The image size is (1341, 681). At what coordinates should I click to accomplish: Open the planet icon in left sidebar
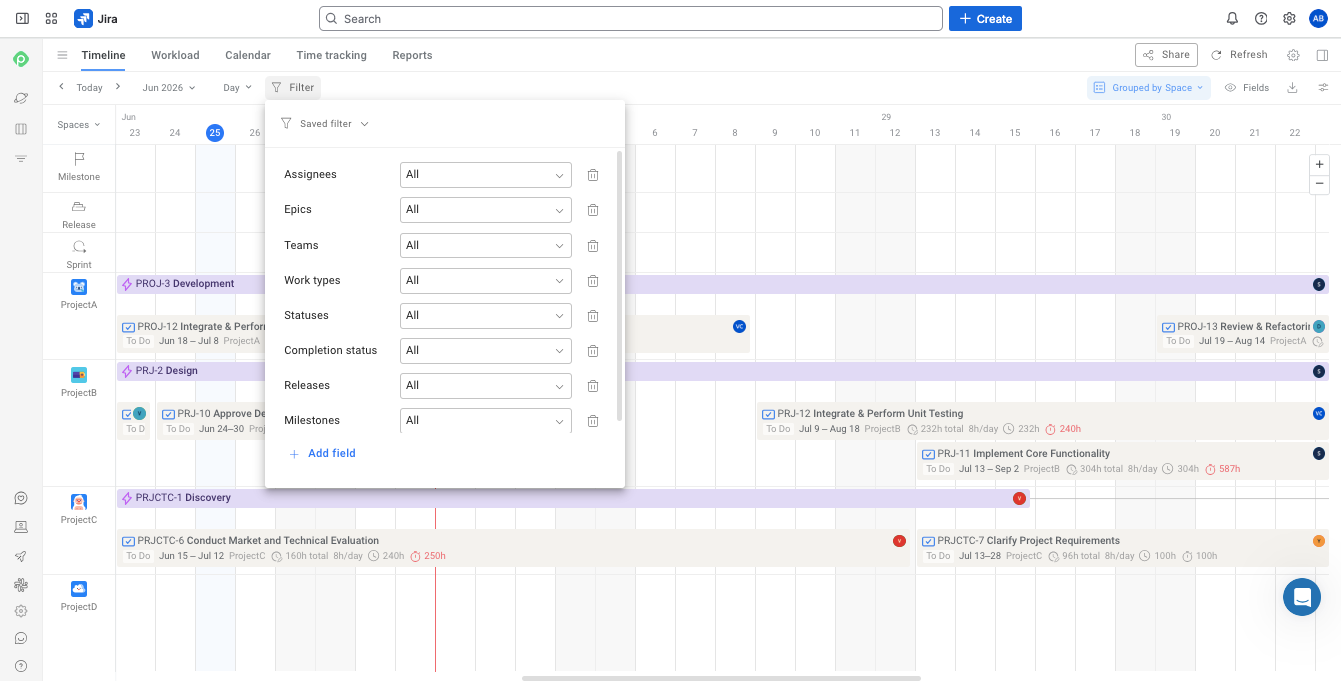pos(21,98)
